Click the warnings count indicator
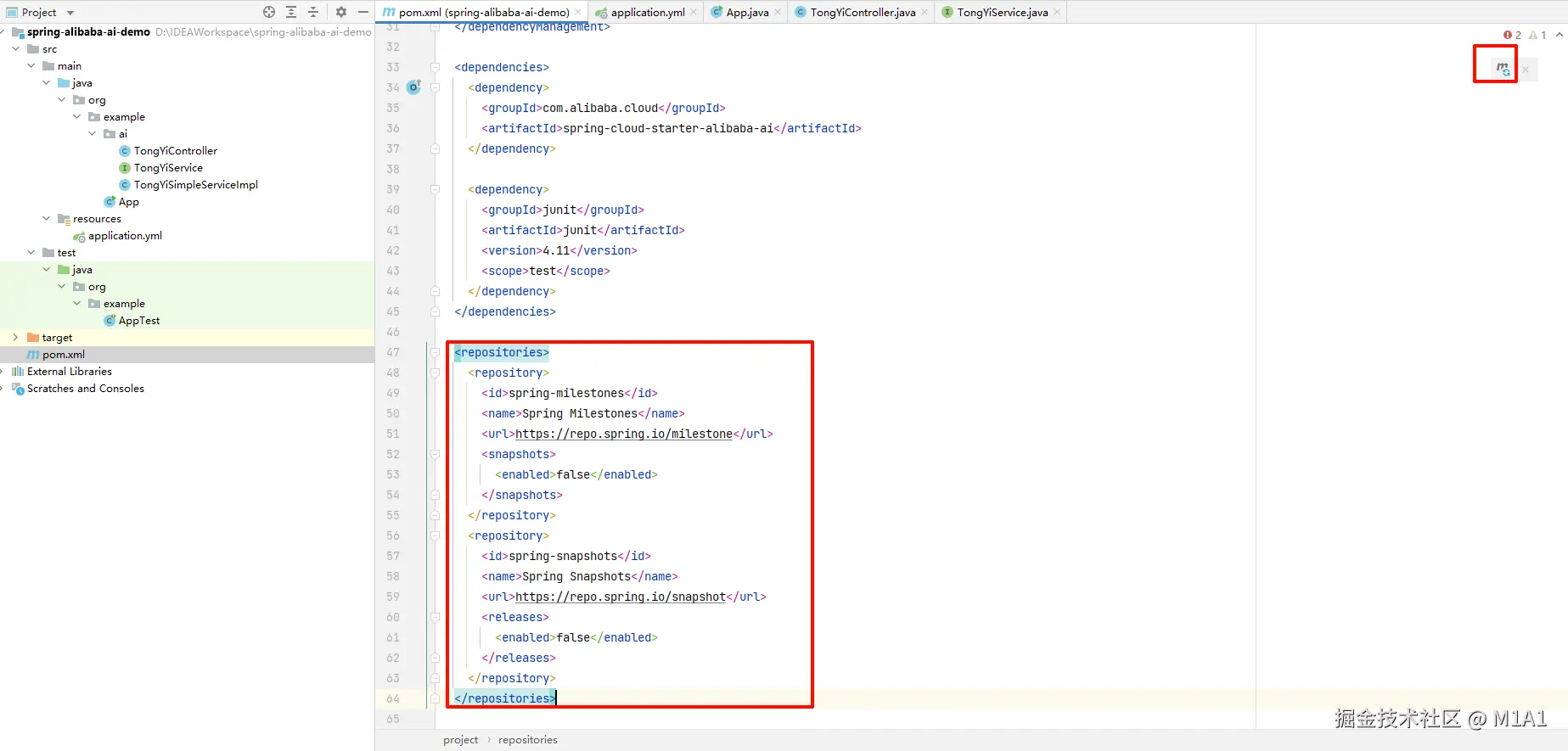1568x751 pixels. click(1537, 35)
